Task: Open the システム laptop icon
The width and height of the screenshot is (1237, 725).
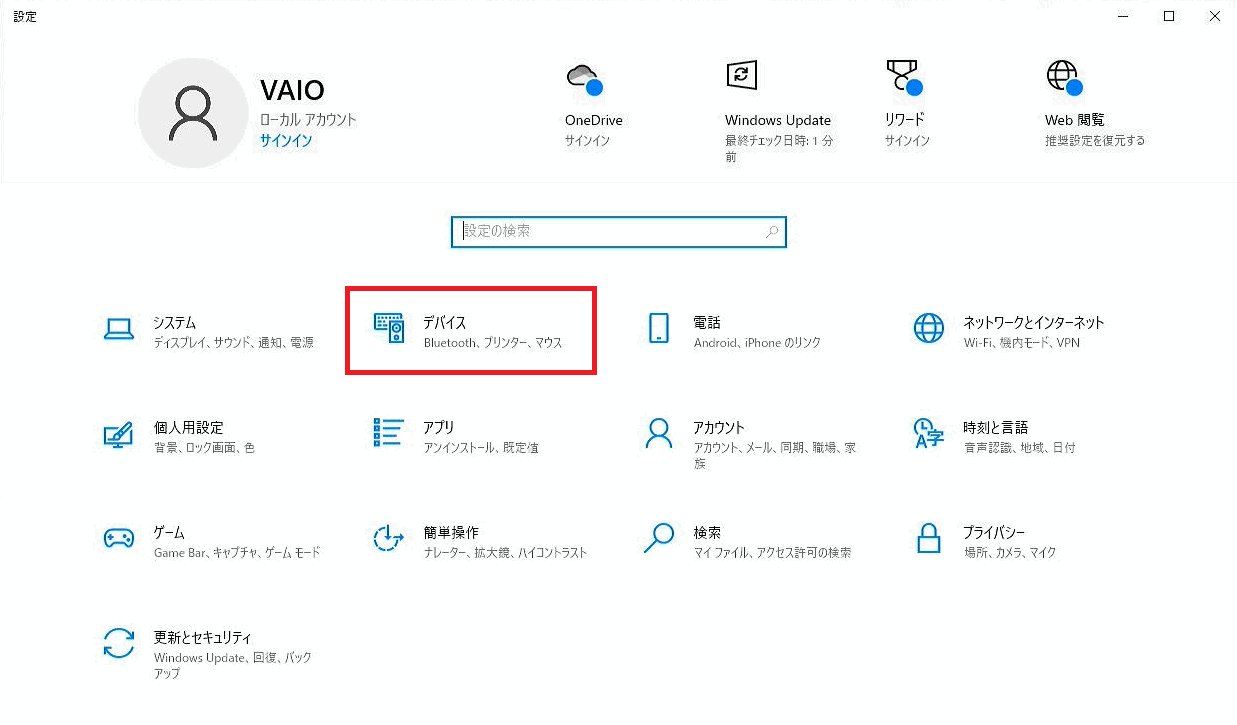Action: tap(119, 329)
